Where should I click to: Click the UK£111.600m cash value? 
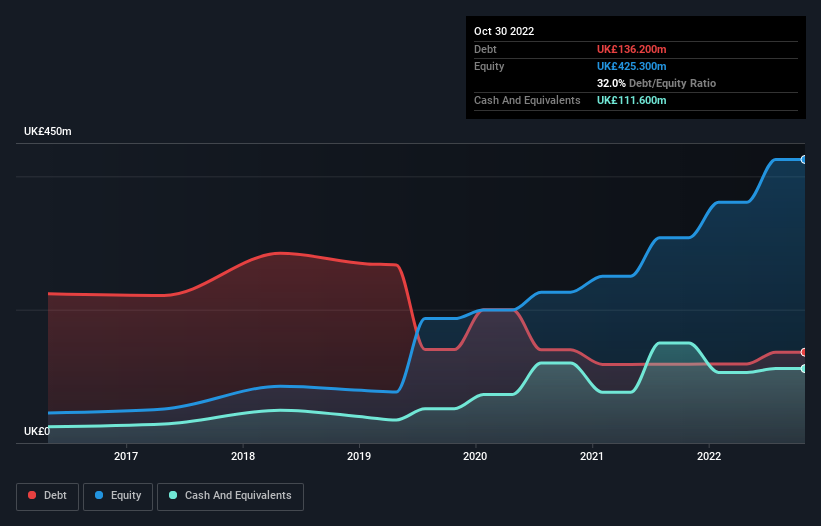(x=631, y=100)
